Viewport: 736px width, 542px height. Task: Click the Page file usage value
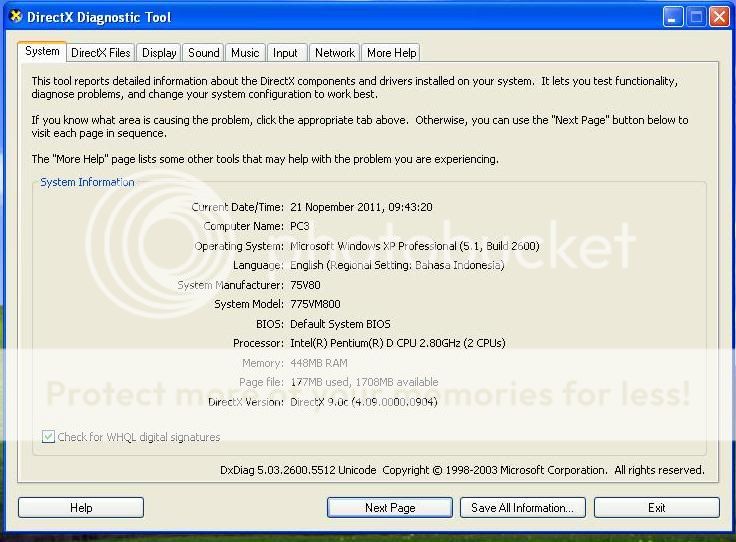[x=364, y=382]
